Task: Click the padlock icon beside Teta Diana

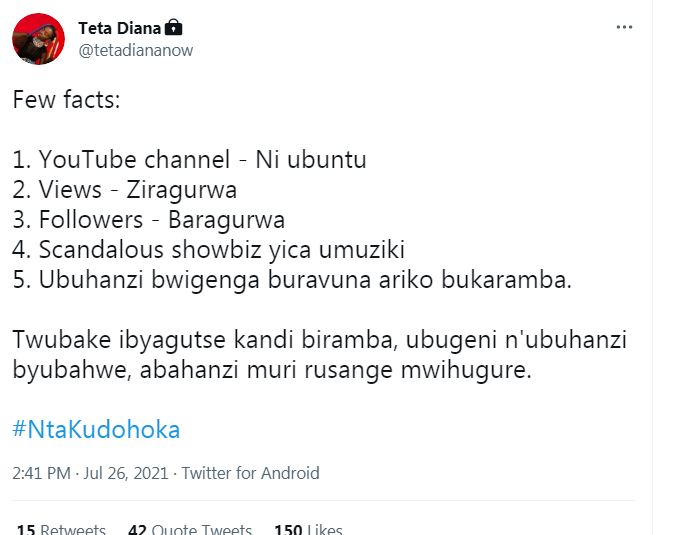Action: click(x=174, y=27)
